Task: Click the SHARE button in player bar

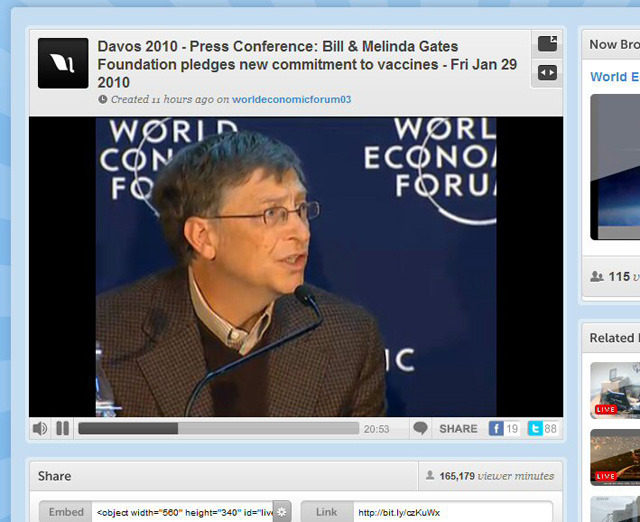Action: click(458, 429)
